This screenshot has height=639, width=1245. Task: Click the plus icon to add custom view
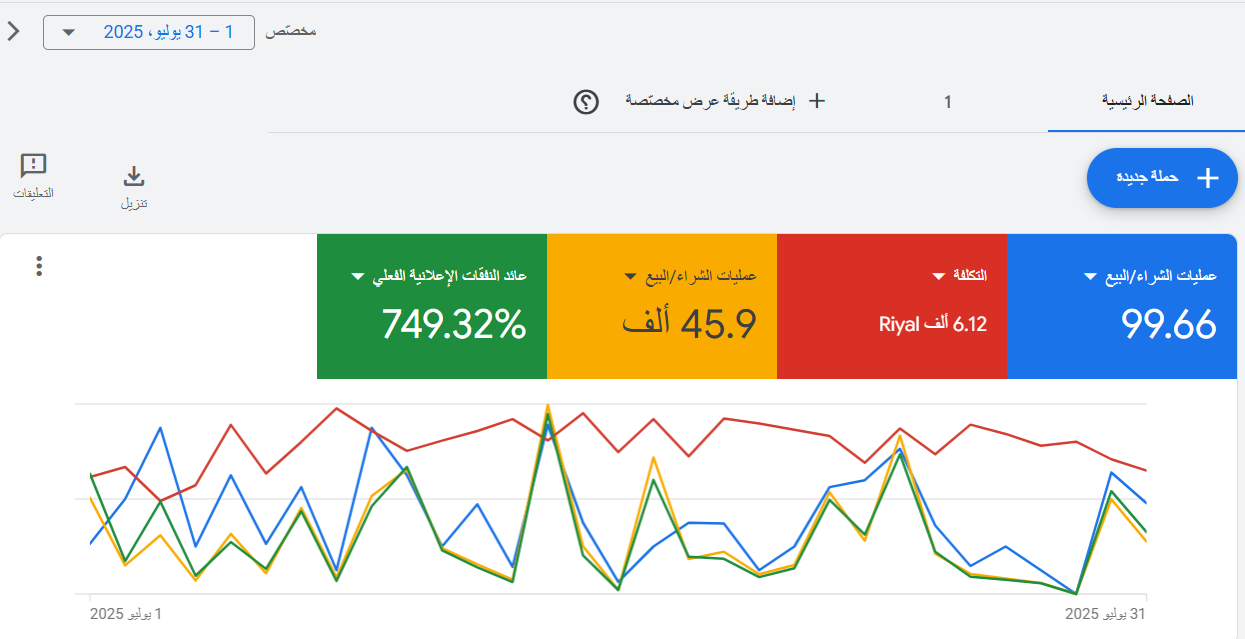(x=816, y=101)
